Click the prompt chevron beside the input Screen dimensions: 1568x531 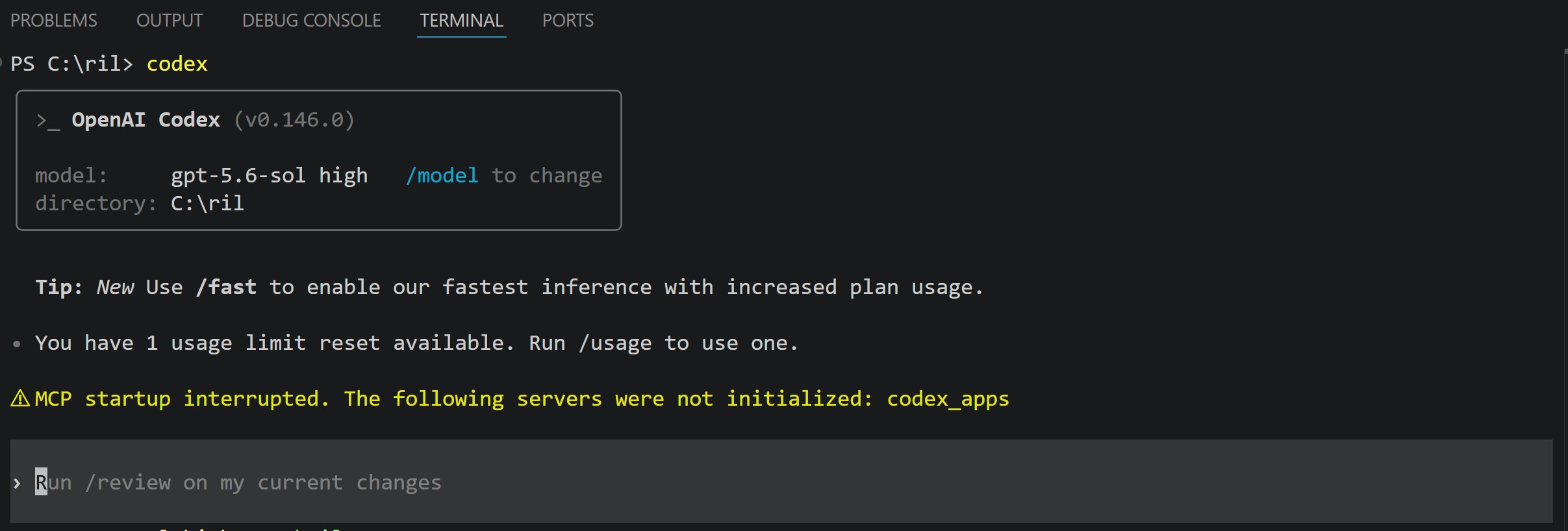tap(18, 483)
